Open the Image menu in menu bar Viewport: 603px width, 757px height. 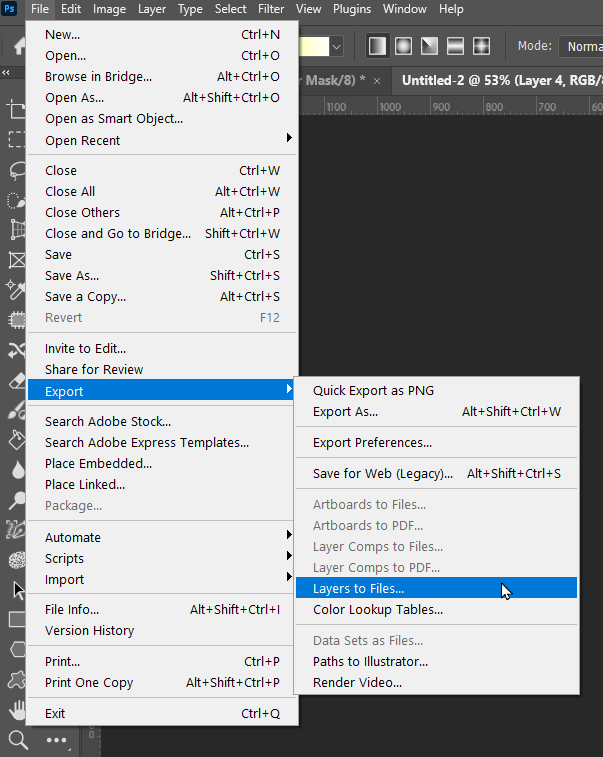pyautogui.click(x=109, y=9)
